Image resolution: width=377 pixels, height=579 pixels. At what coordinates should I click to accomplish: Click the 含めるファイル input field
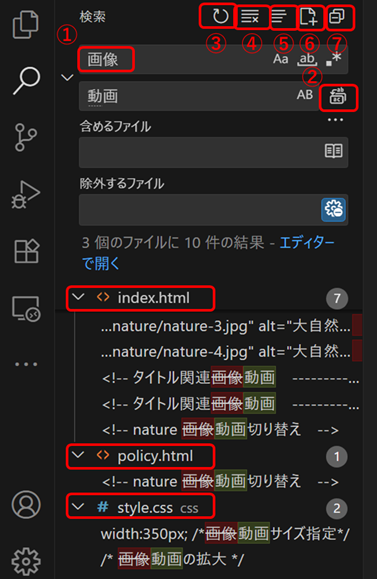[x=213, y=152]
